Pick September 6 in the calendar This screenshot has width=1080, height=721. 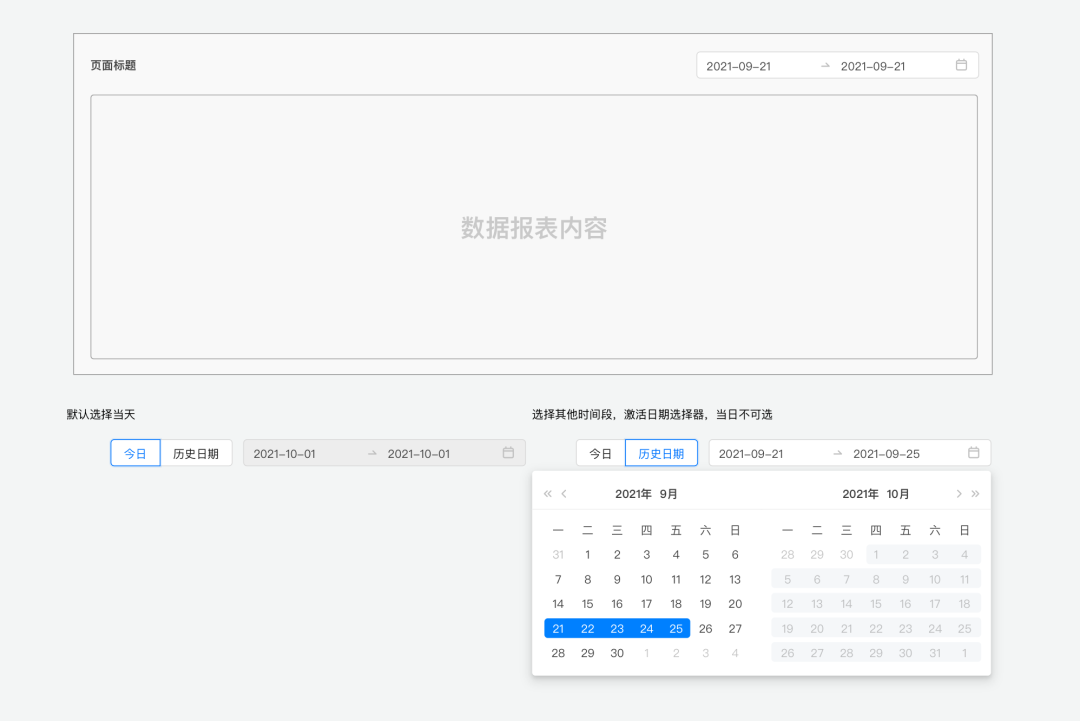pyautogui.click(x=735, y=554)
